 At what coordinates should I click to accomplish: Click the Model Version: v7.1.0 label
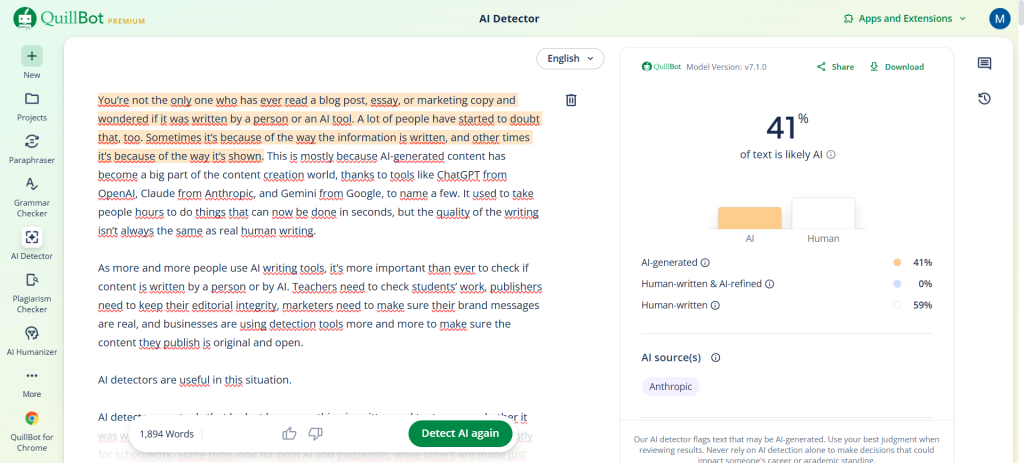tap(726, 67)
